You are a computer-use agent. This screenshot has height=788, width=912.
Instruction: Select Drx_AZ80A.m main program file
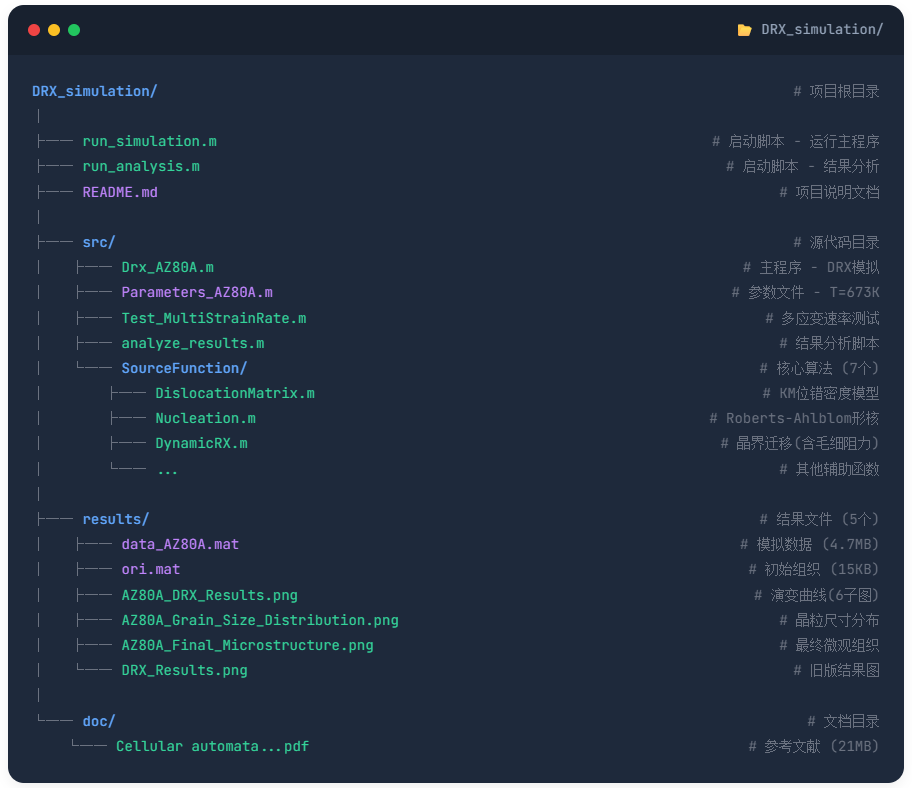click(167, 267)
